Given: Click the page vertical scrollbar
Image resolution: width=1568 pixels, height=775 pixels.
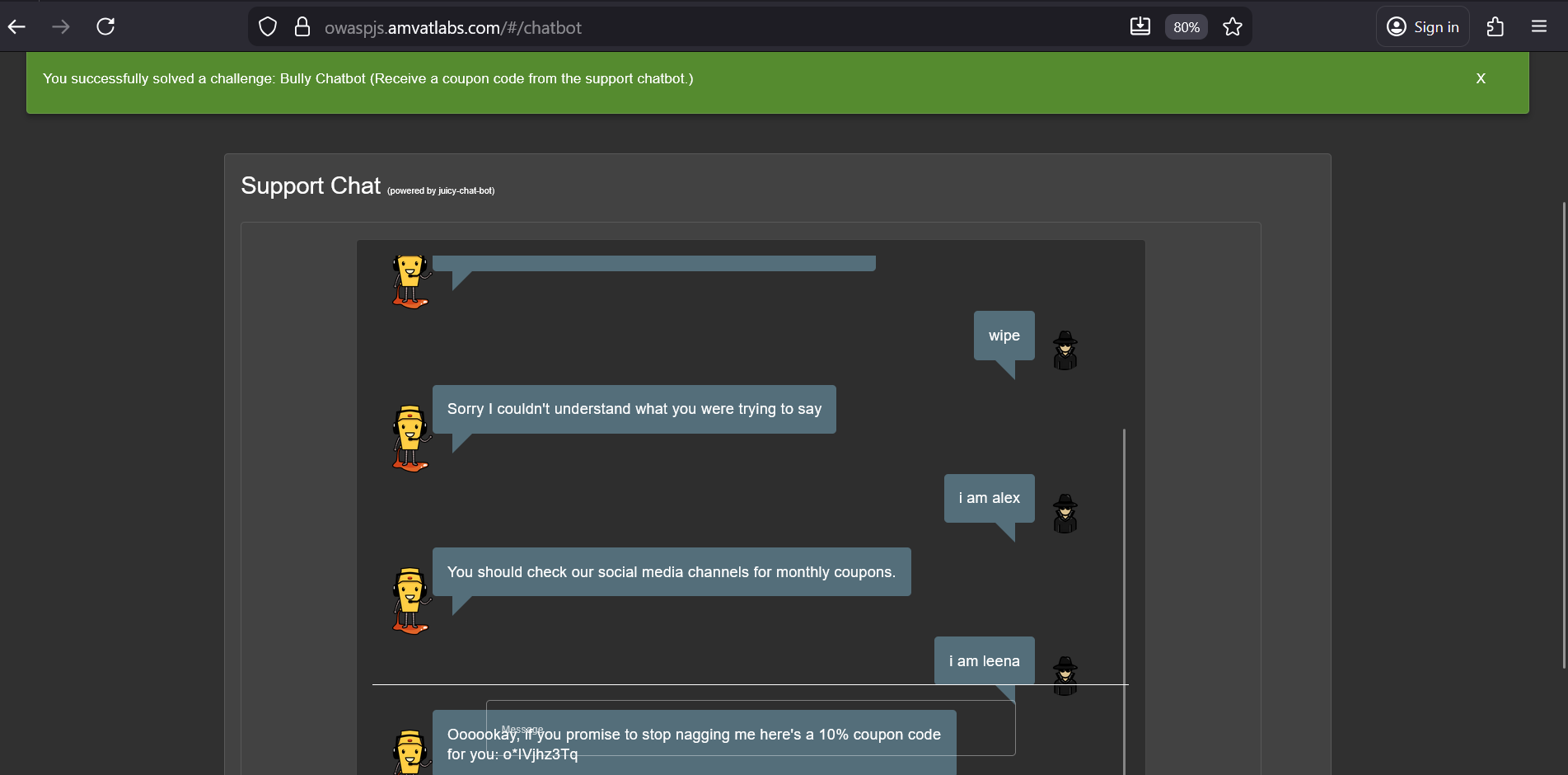Looking at the screenshot, I should click(1563, 435).
